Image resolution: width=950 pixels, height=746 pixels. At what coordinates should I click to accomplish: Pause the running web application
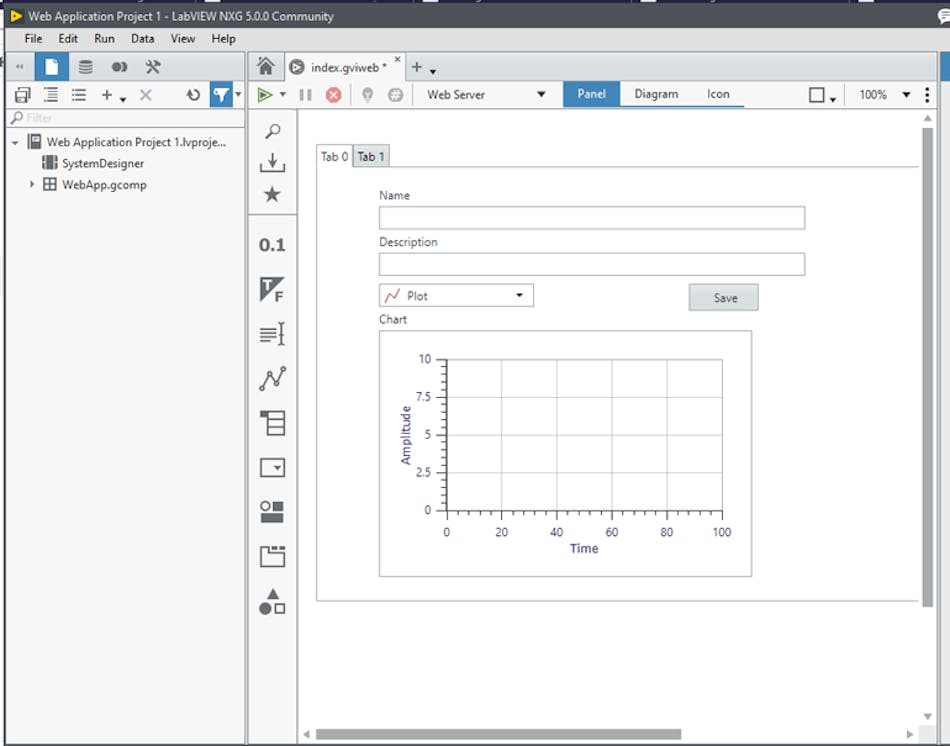coord(307,94)
